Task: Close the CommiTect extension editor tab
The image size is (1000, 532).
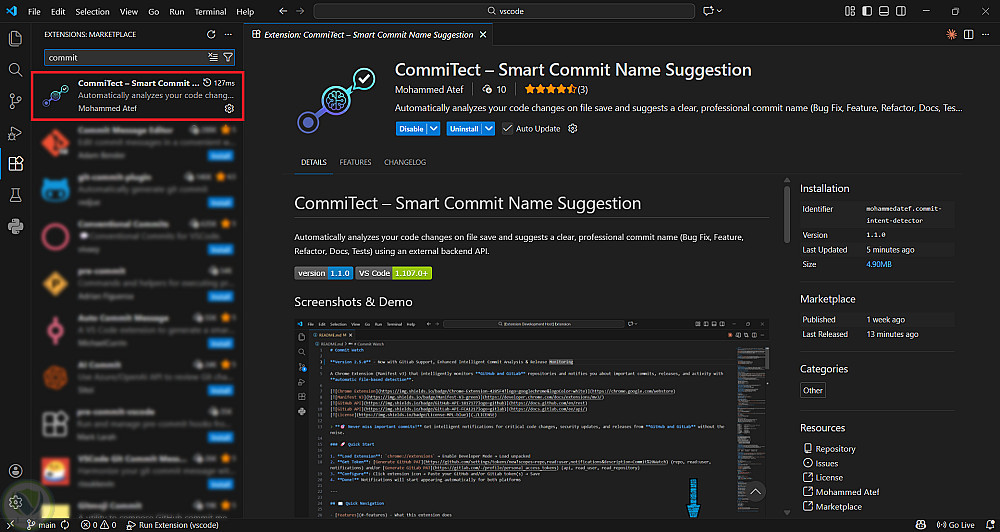Action: pyautogui.click(x=483, y=34)
